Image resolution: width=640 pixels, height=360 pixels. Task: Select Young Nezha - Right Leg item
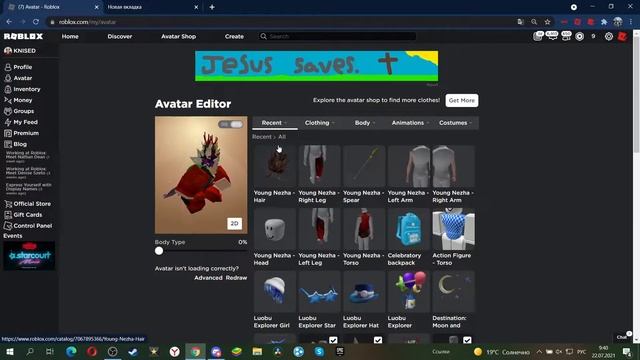coord(319,174)
